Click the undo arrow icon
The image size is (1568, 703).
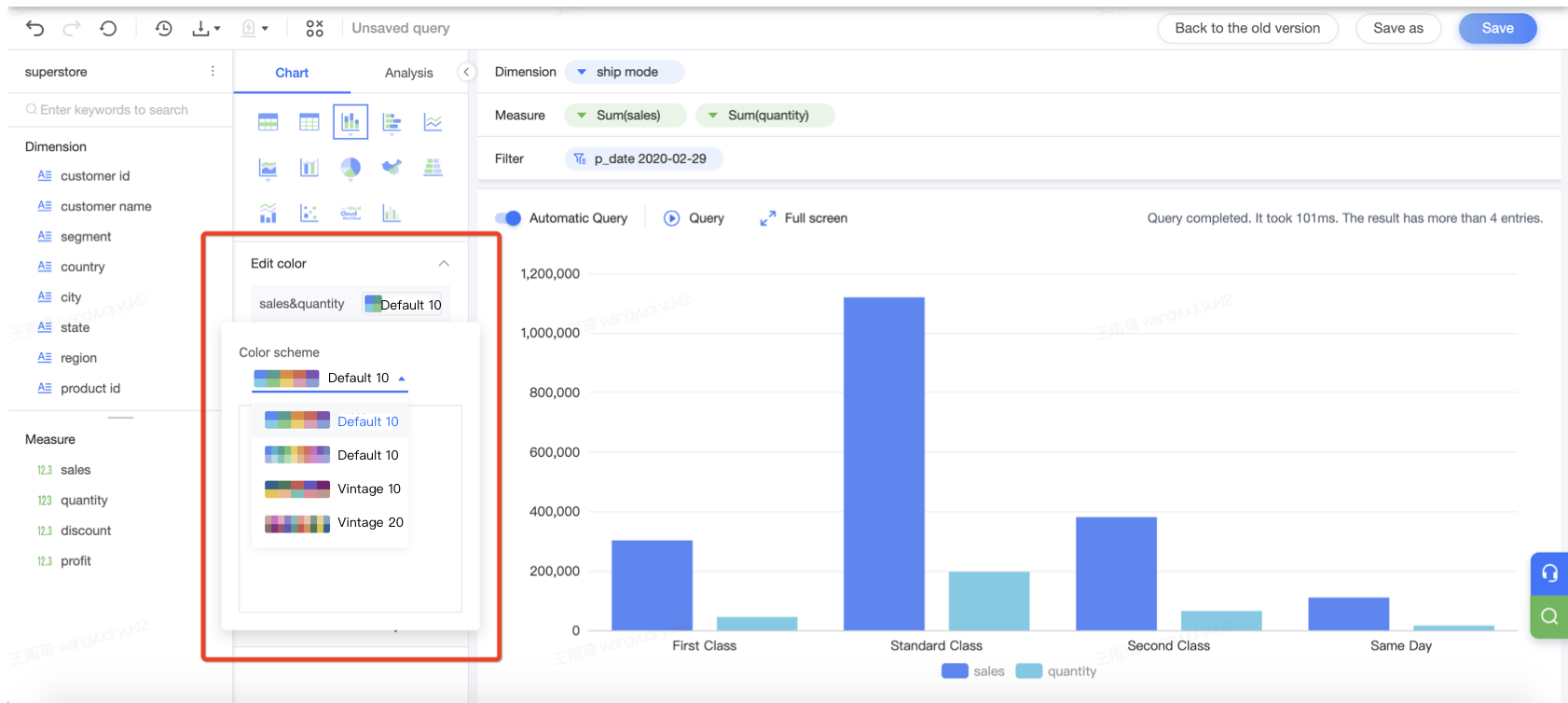[x=34, y=28]
